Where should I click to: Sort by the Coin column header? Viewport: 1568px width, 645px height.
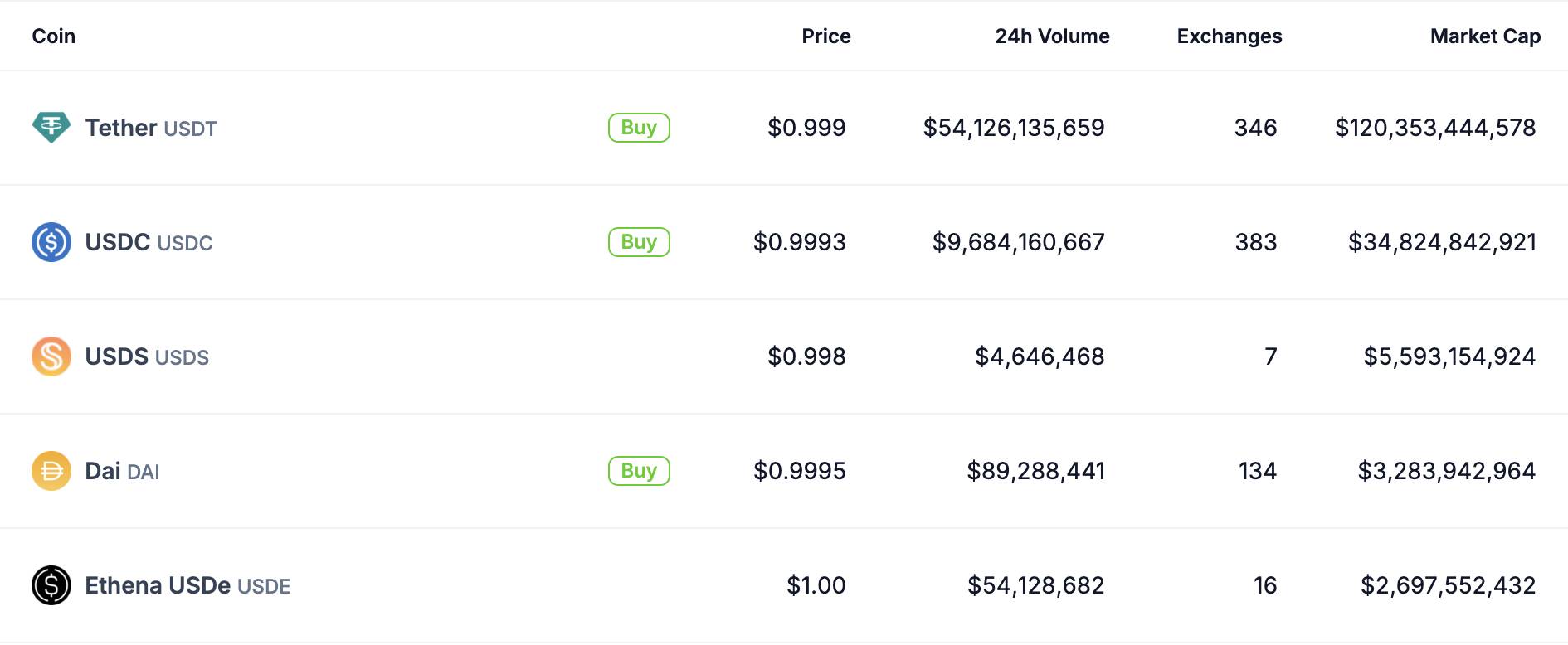[54, 36]
